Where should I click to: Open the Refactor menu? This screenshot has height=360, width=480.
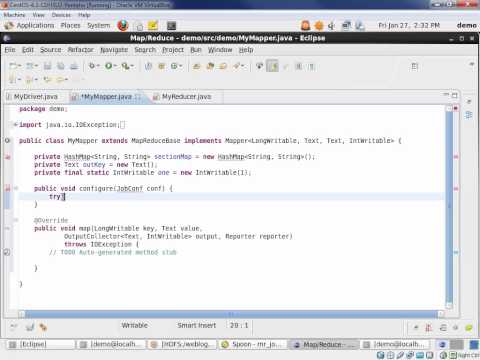click(x=81, y=50)
